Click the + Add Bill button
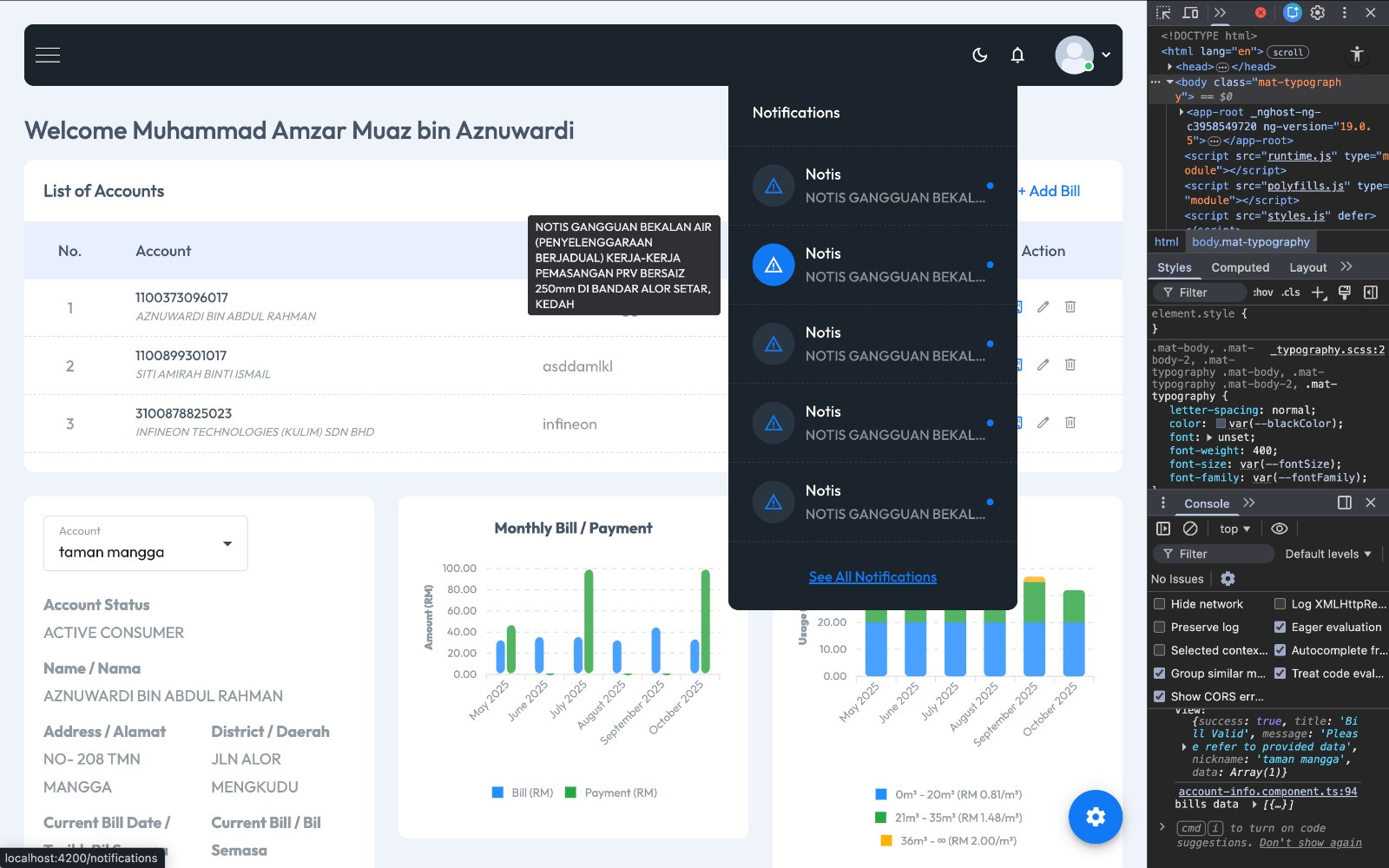Image resolution: width=1389 pixels, height=868 pixels. [1049, 191]
